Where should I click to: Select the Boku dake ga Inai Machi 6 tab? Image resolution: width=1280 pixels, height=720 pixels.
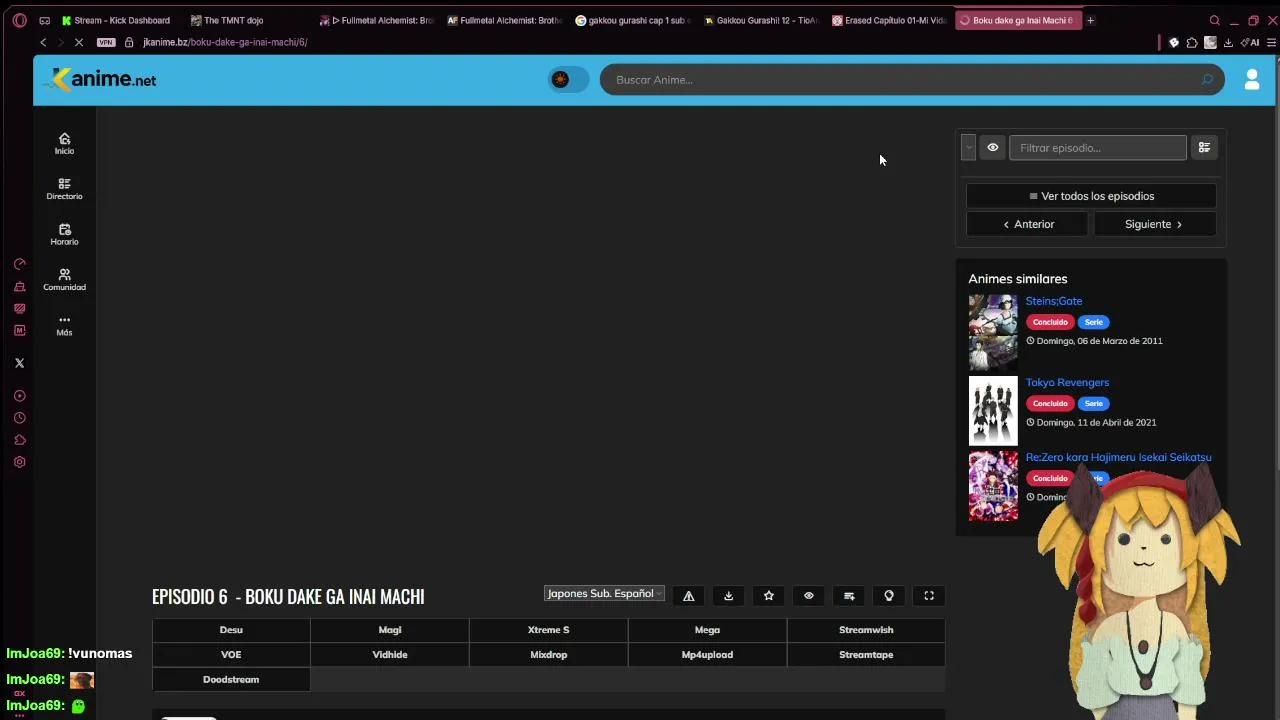pos(1018,20)
